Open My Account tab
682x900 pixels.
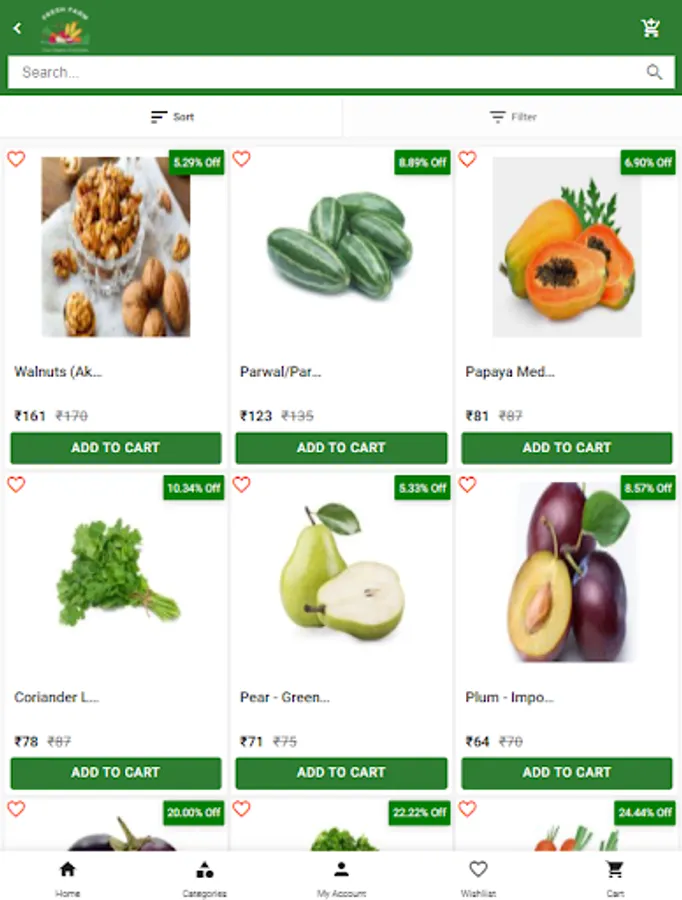coord(341,877)
